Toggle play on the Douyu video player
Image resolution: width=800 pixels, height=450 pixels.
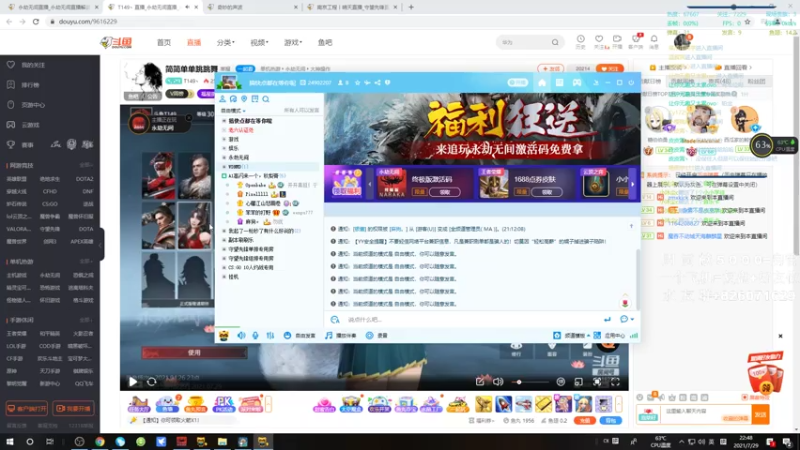[x=133, y=382]
